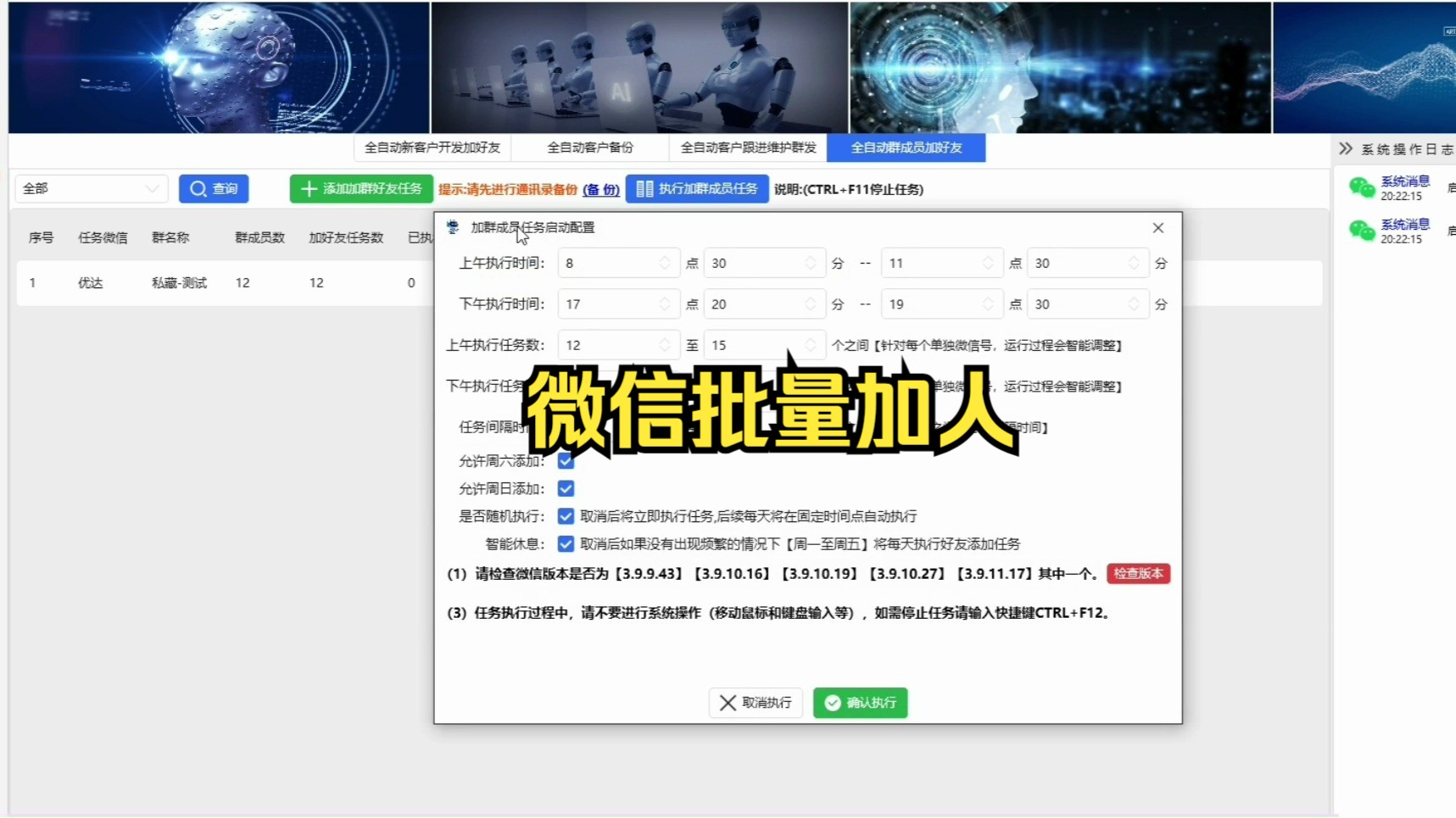Screen dimensions: 1456x818
Task: Switch to 全自动新客户开发加好友 tab
Action: click(x=432, y=147)
